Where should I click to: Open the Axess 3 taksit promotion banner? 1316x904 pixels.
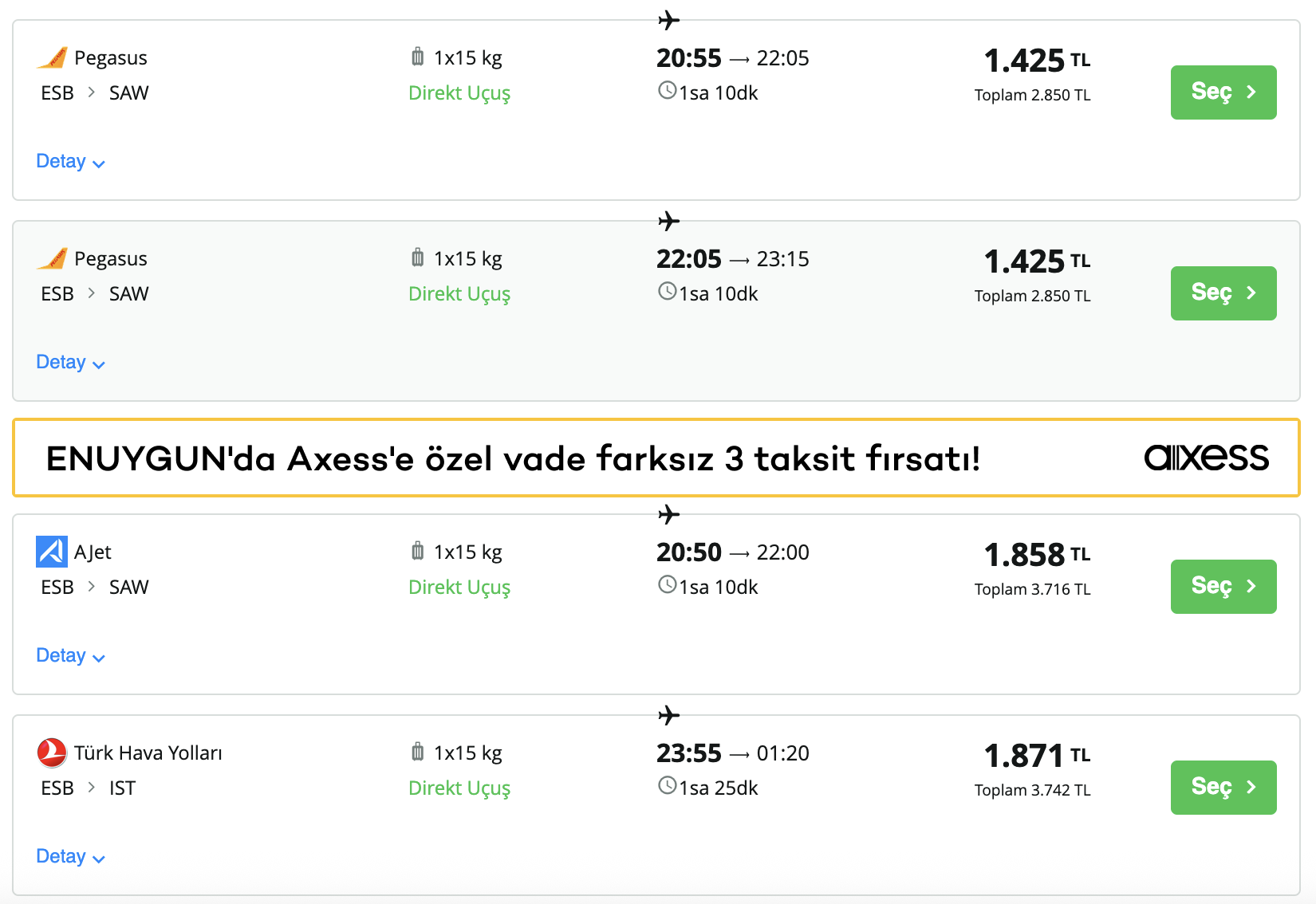click(514, 458)
